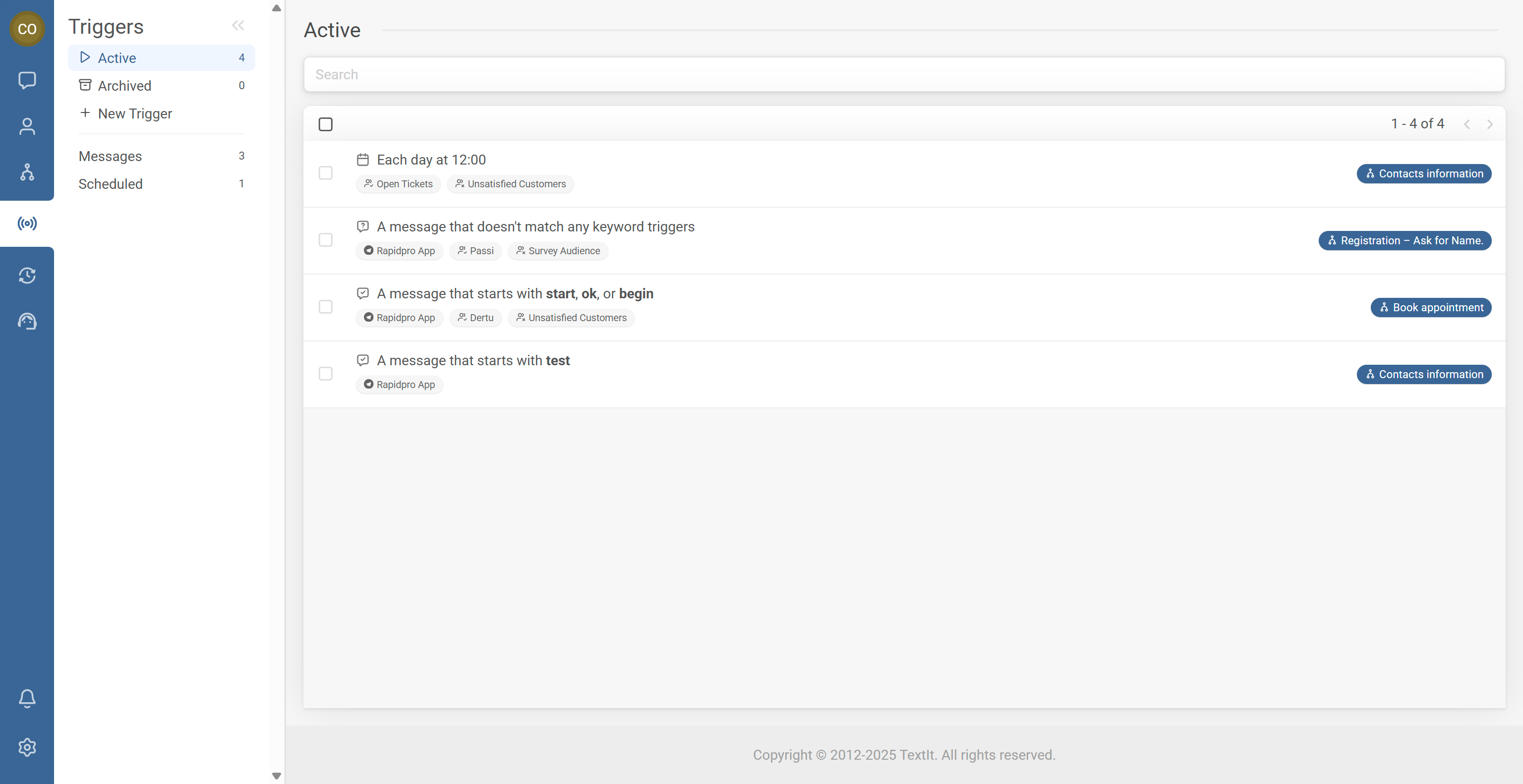
Task: Go to previous page of triggers
Action: pyautogui.click(x=1467, y=124)
